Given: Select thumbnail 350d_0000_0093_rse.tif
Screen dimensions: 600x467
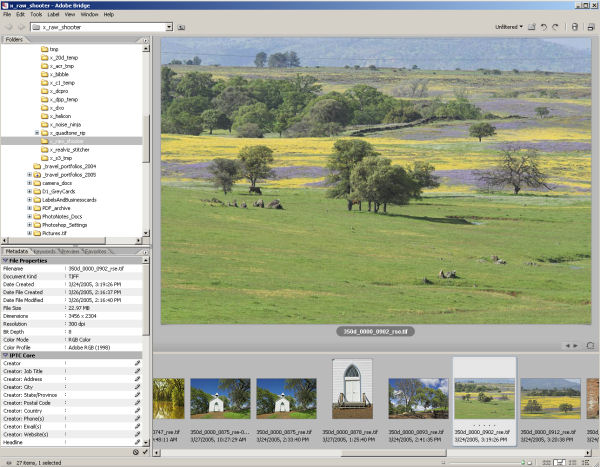Looking at the screenshot, I should coord(418,398).
